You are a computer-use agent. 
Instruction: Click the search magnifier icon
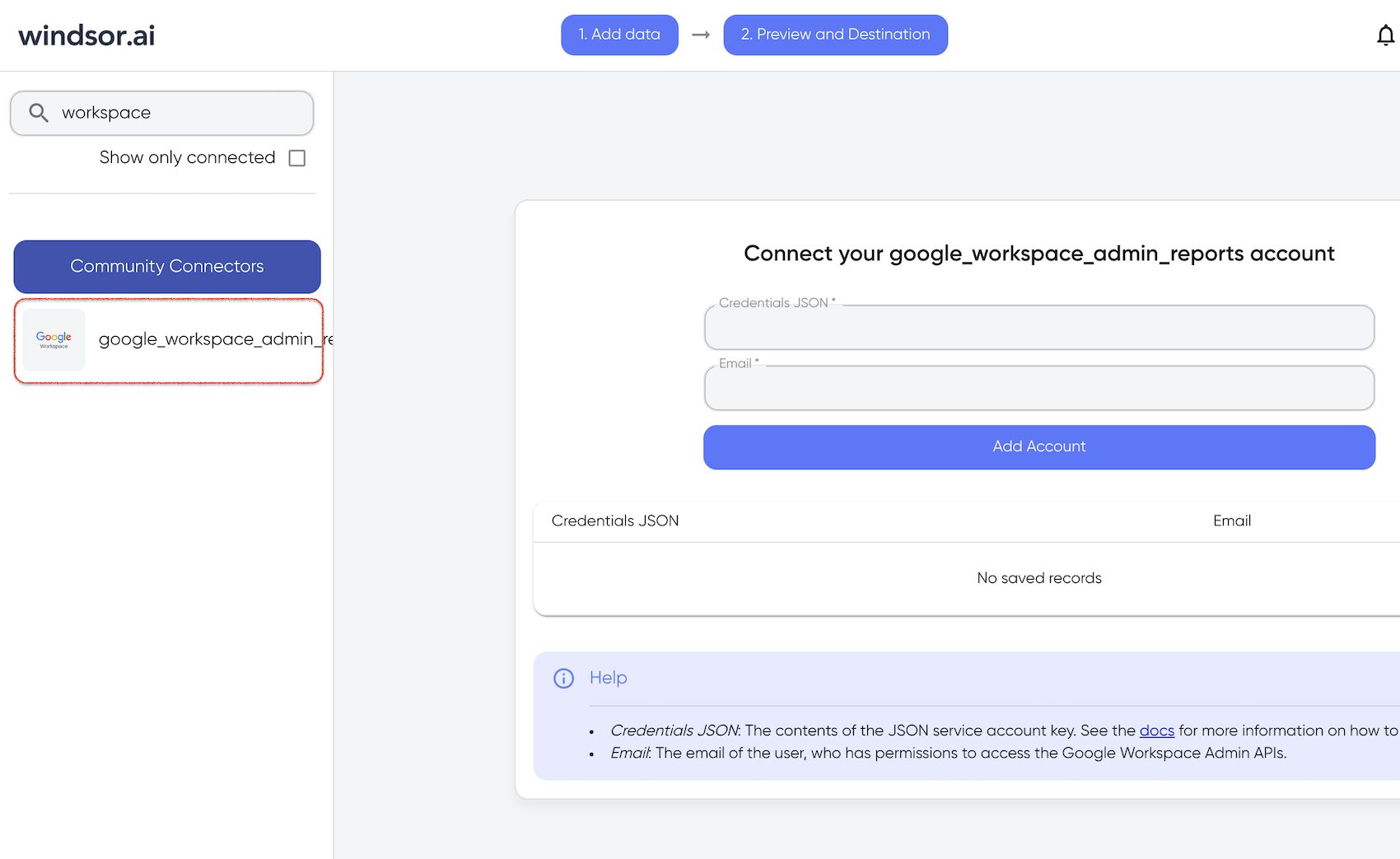pos(39,113)
